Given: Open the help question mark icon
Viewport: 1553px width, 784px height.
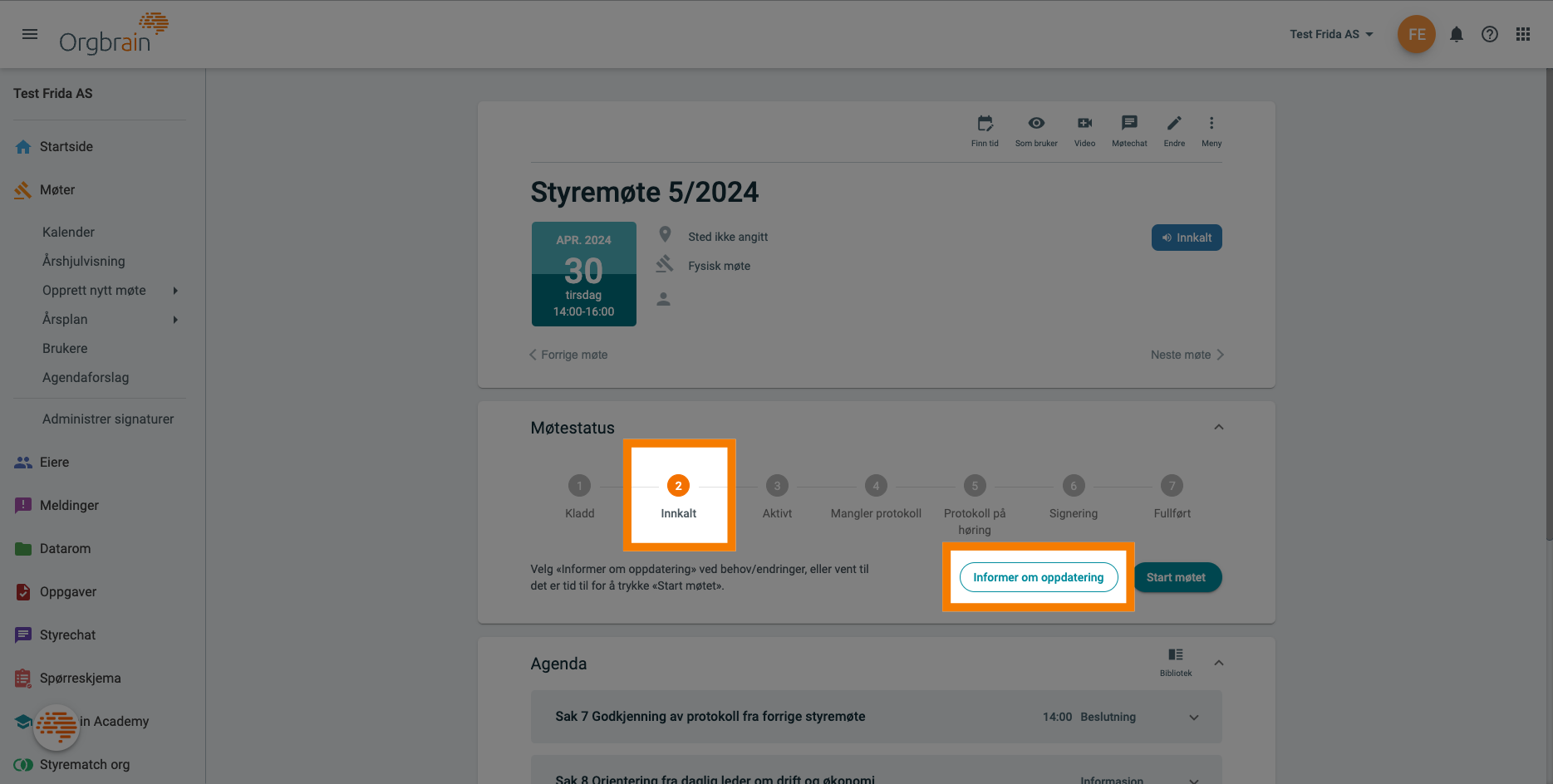Looking at the screenshot, I should coord(1490,34).
